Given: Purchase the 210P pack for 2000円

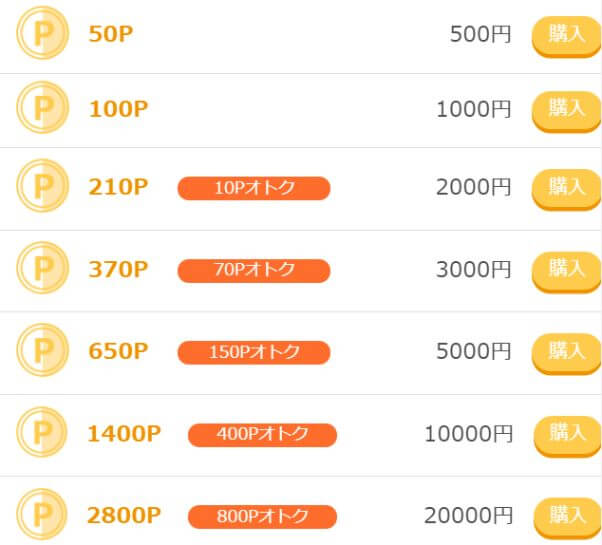Looking at the screenshot, I should [566, 187].
